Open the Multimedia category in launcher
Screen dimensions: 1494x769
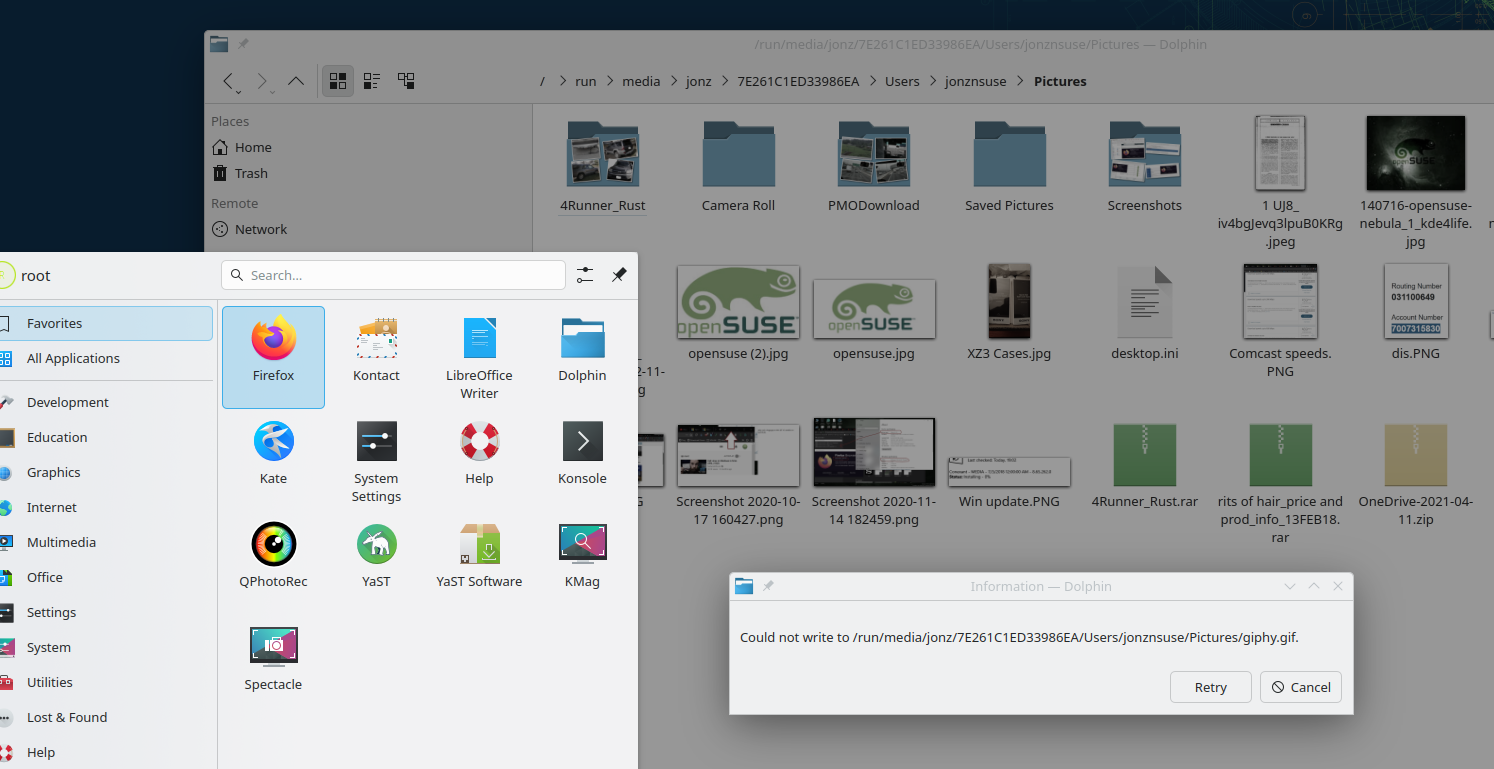[61, 542]
